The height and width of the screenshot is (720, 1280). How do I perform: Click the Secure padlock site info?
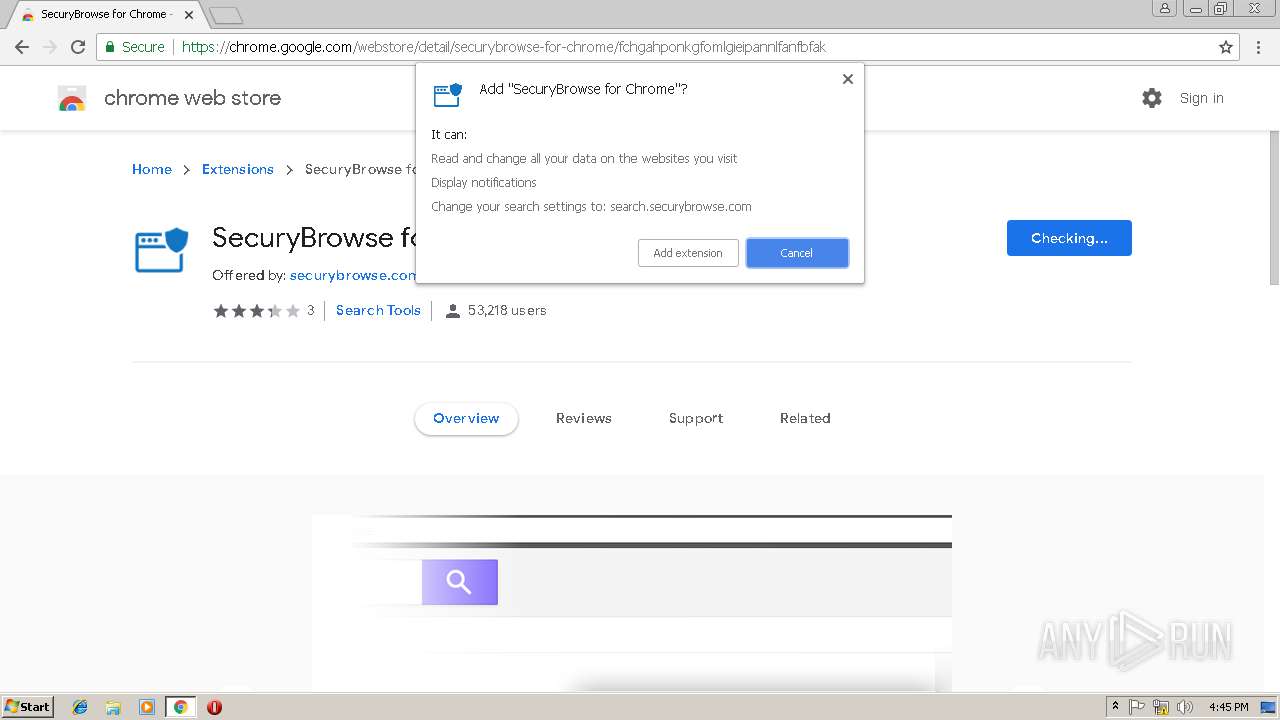pyautogui.click(x=134, y=47)
